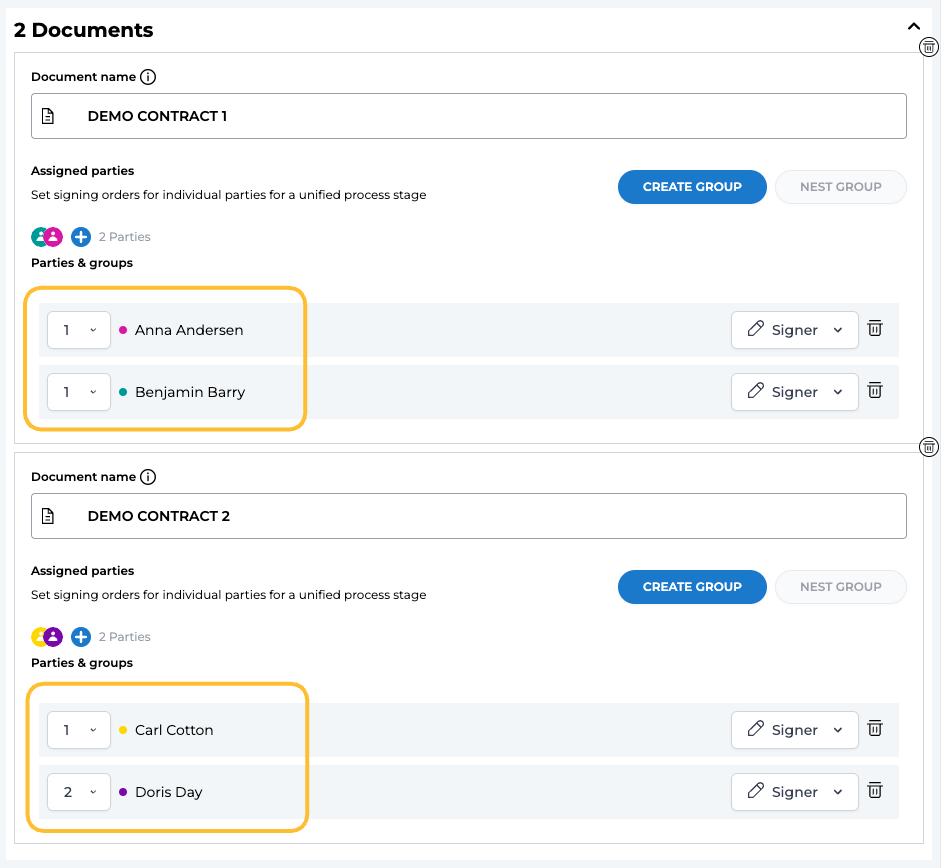
Task: Open Signer role dropdown for Anna Andersen
Action: pos(795,330)
